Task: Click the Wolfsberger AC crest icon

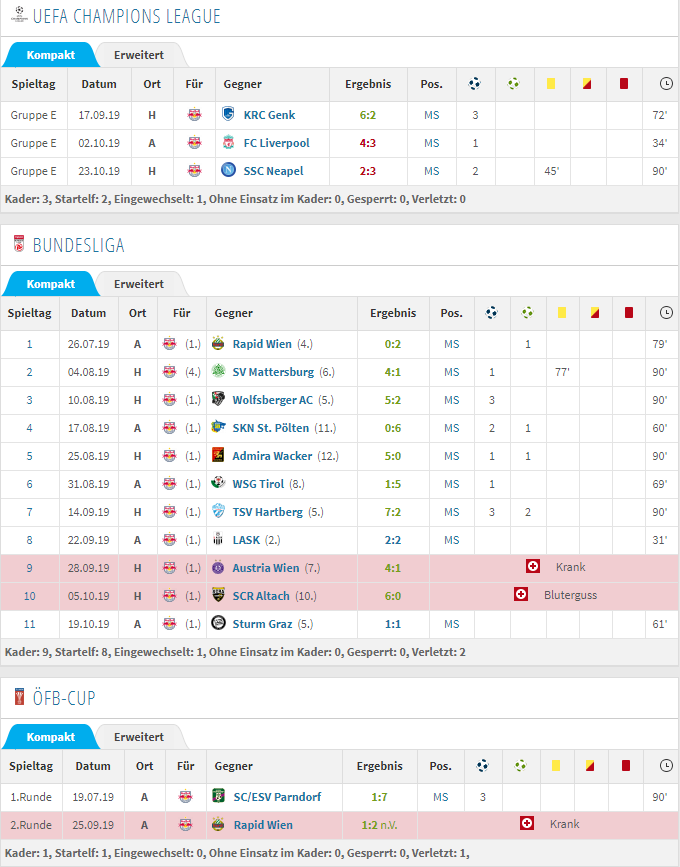Action: [x=218, y=399]
